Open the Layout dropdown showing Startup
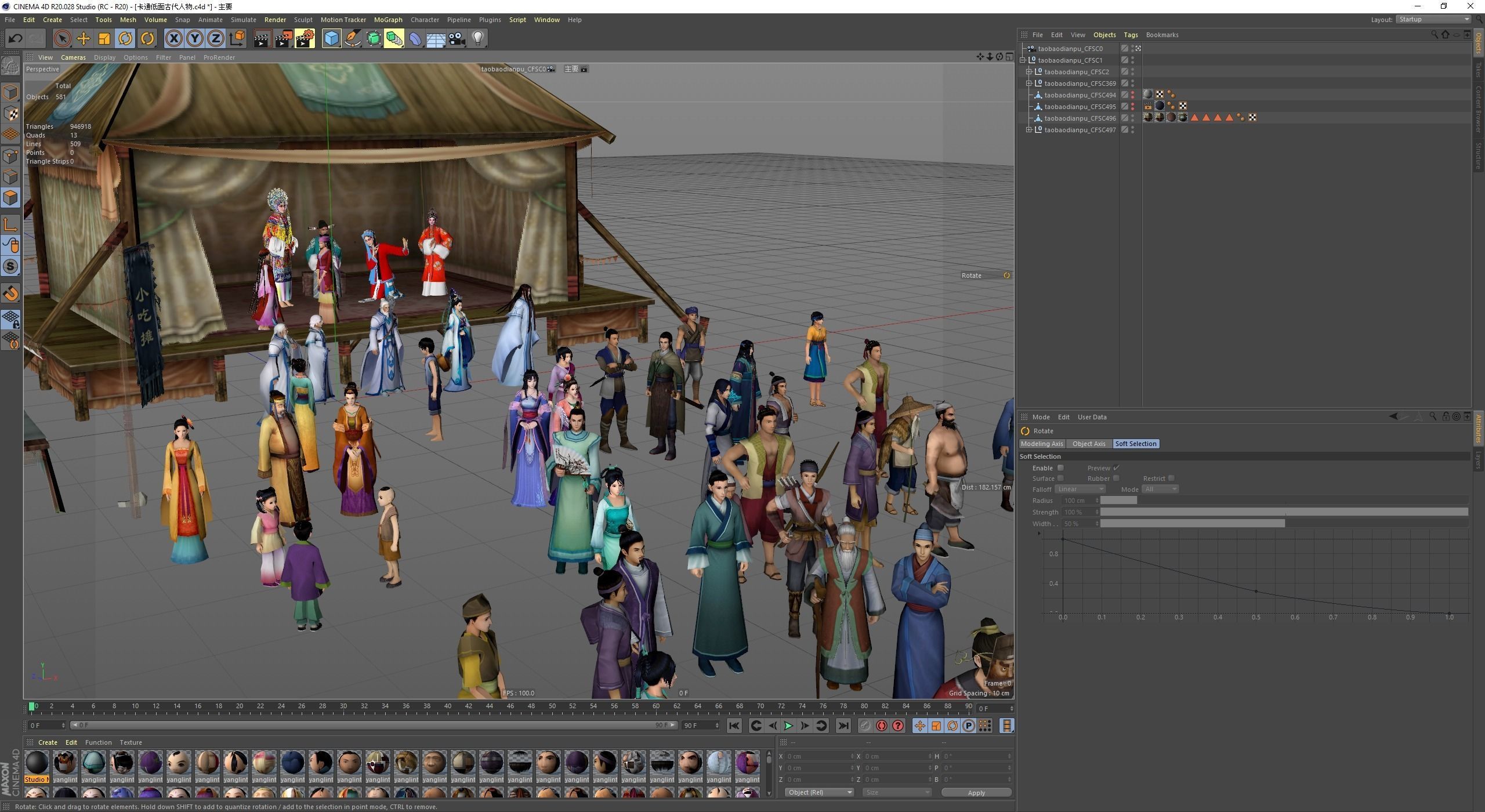The height and width of the screenshot is (812, 1485). (1430, 19)
